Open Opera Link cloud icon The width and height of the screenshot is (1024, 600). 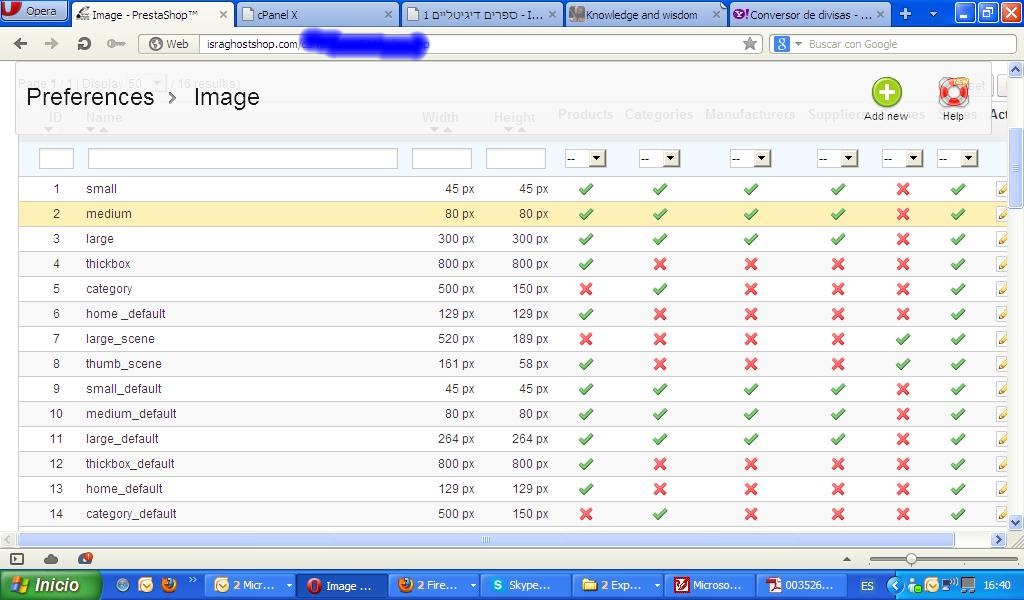click(51, 559)
